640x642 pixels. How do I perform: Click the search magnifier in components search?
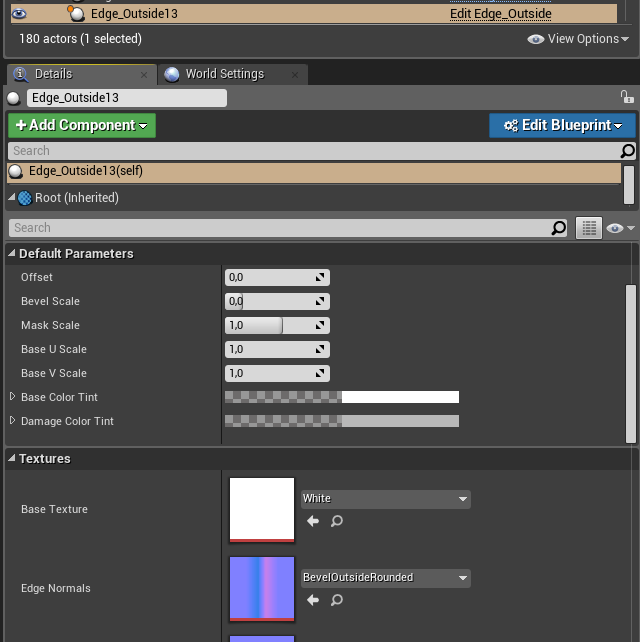click(627, 151)
